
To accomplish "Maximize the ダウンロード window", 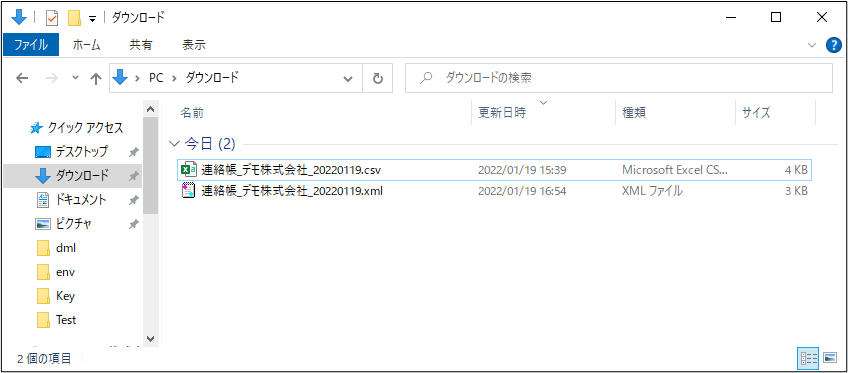I will click(x=776, y=18).
